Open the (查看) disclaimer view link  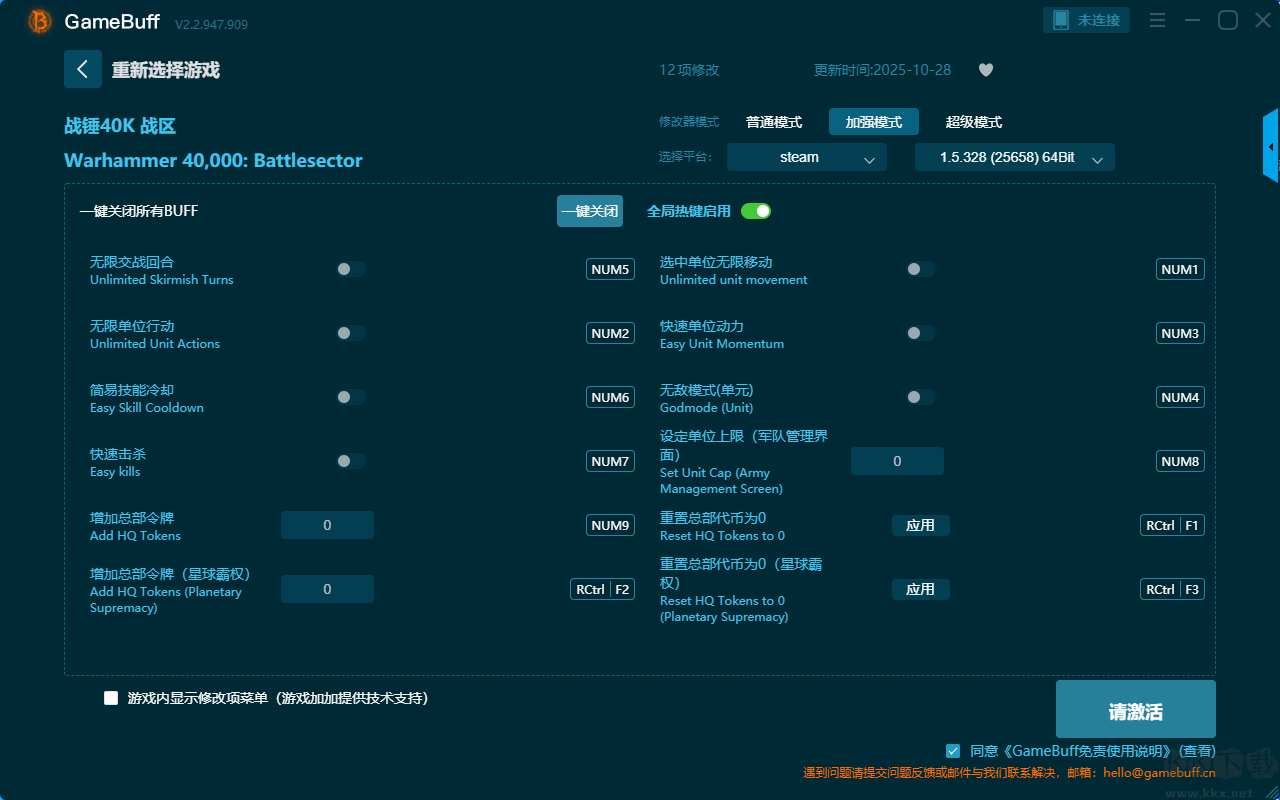tap(1197, 751)
